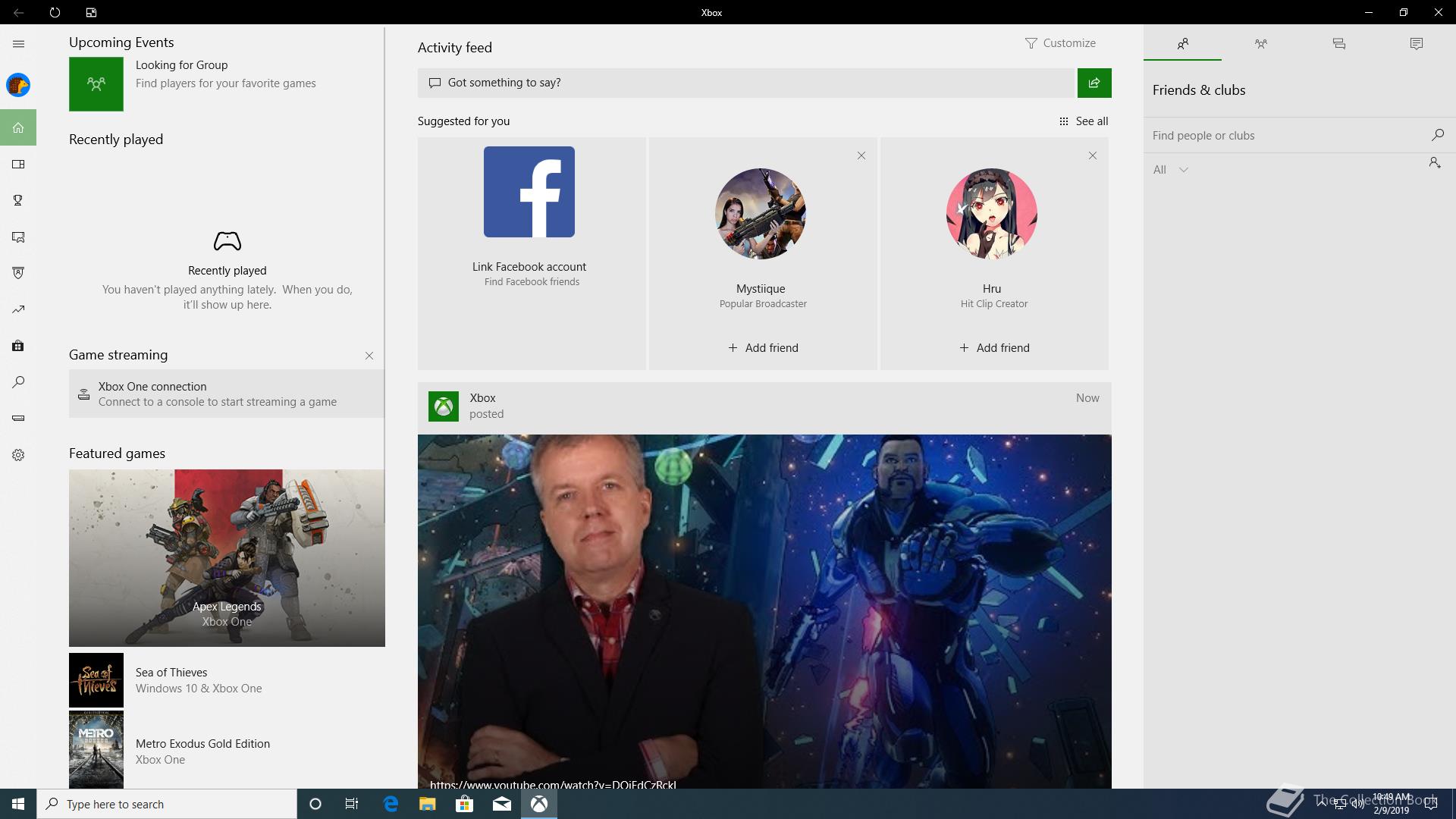Open Xbox One connection streaming item
This screenshot has width=1456, height=819.
(227, 394)
